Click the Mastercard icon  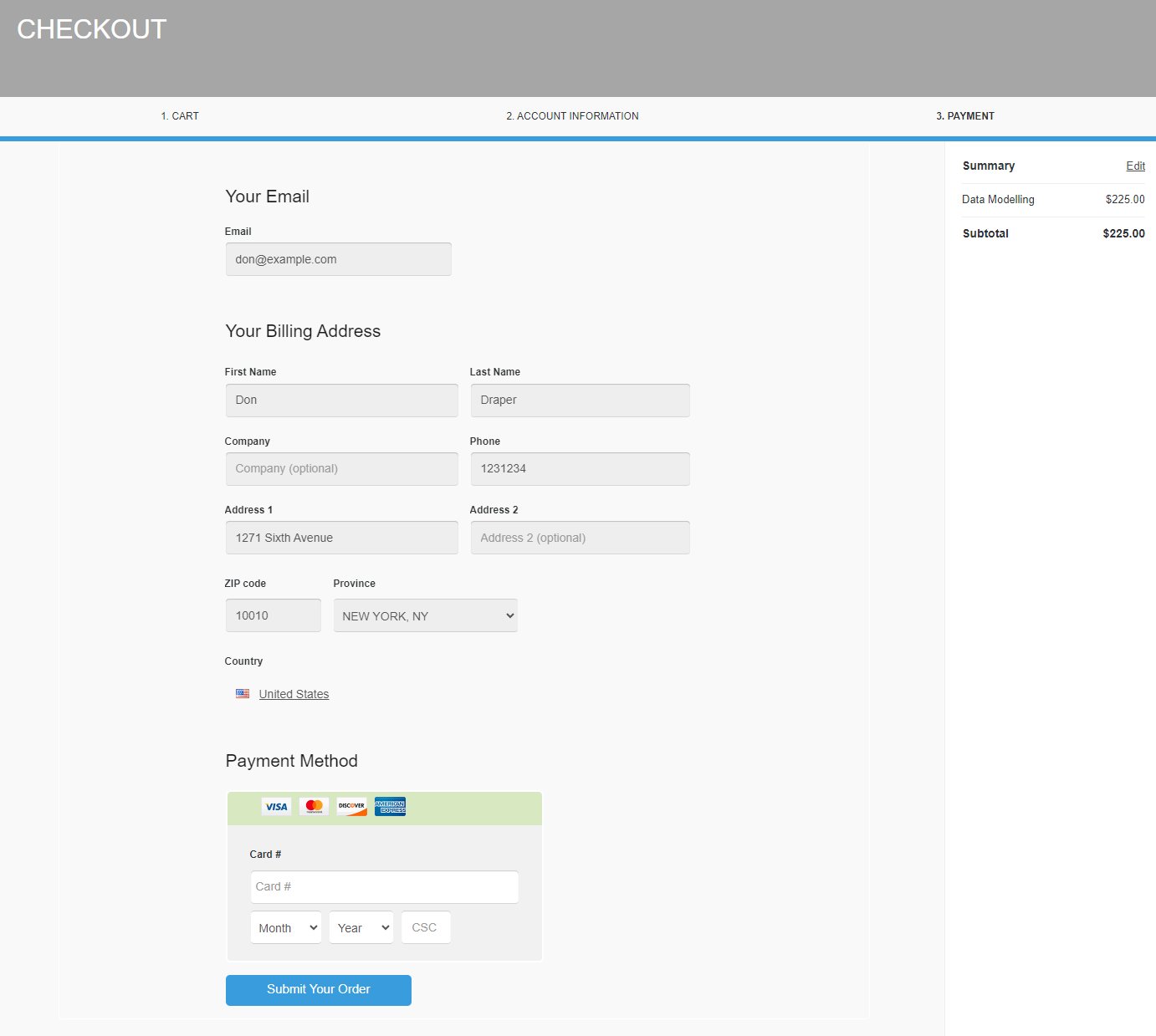pos(315,807)
